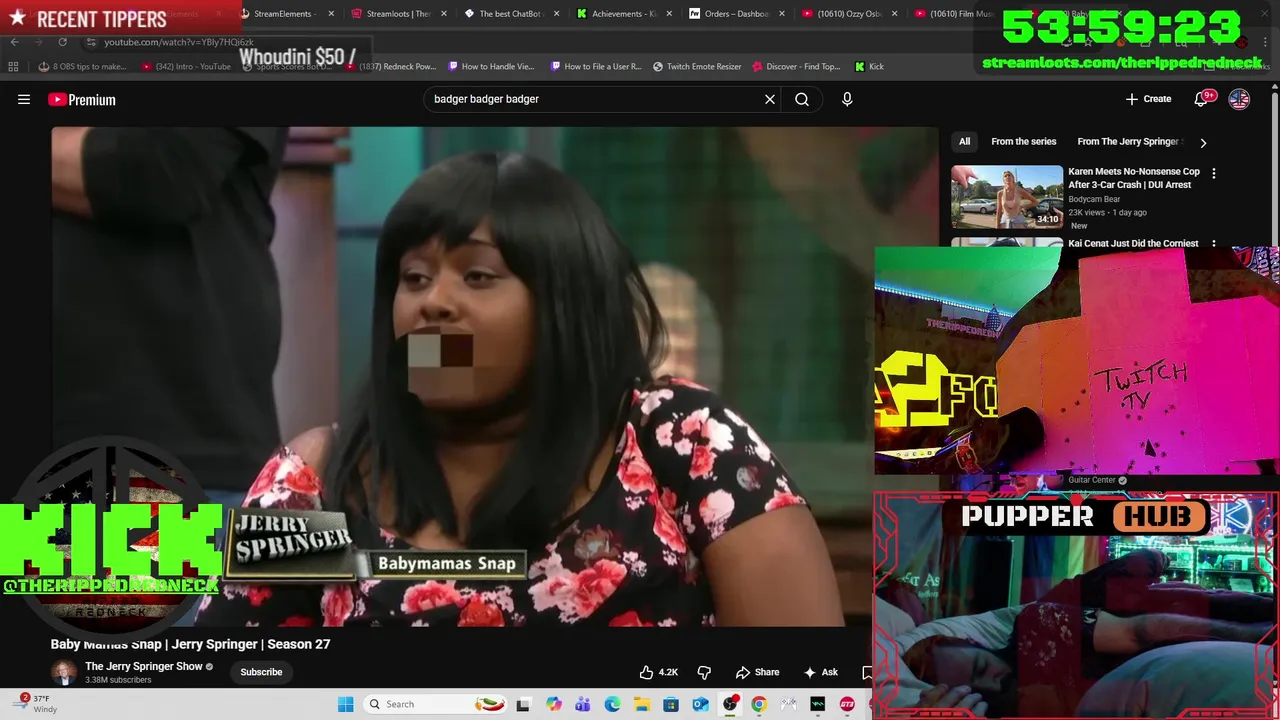Open the Karen Meets No-Nonsense Cop video title

[x=1134, y=178]
